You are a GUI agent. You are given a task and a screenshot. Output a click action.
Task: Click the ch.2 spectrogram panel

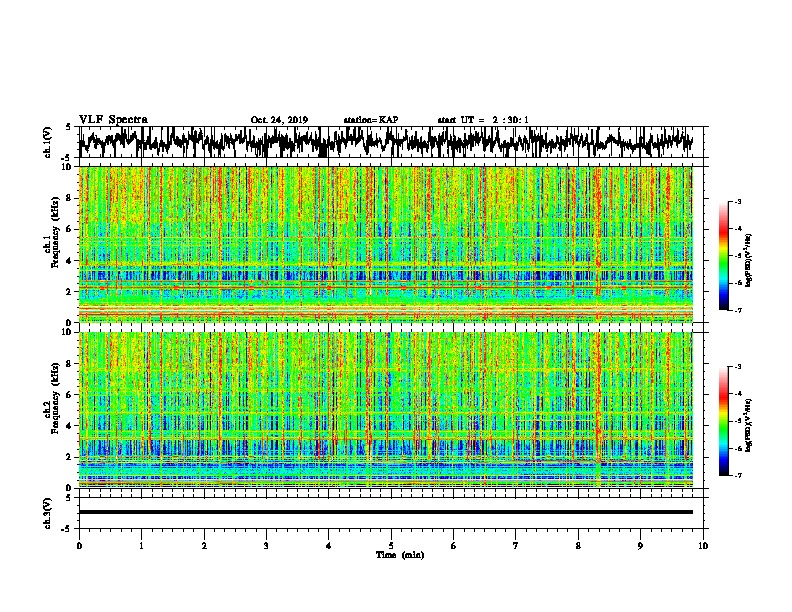[x=386, y=410]
